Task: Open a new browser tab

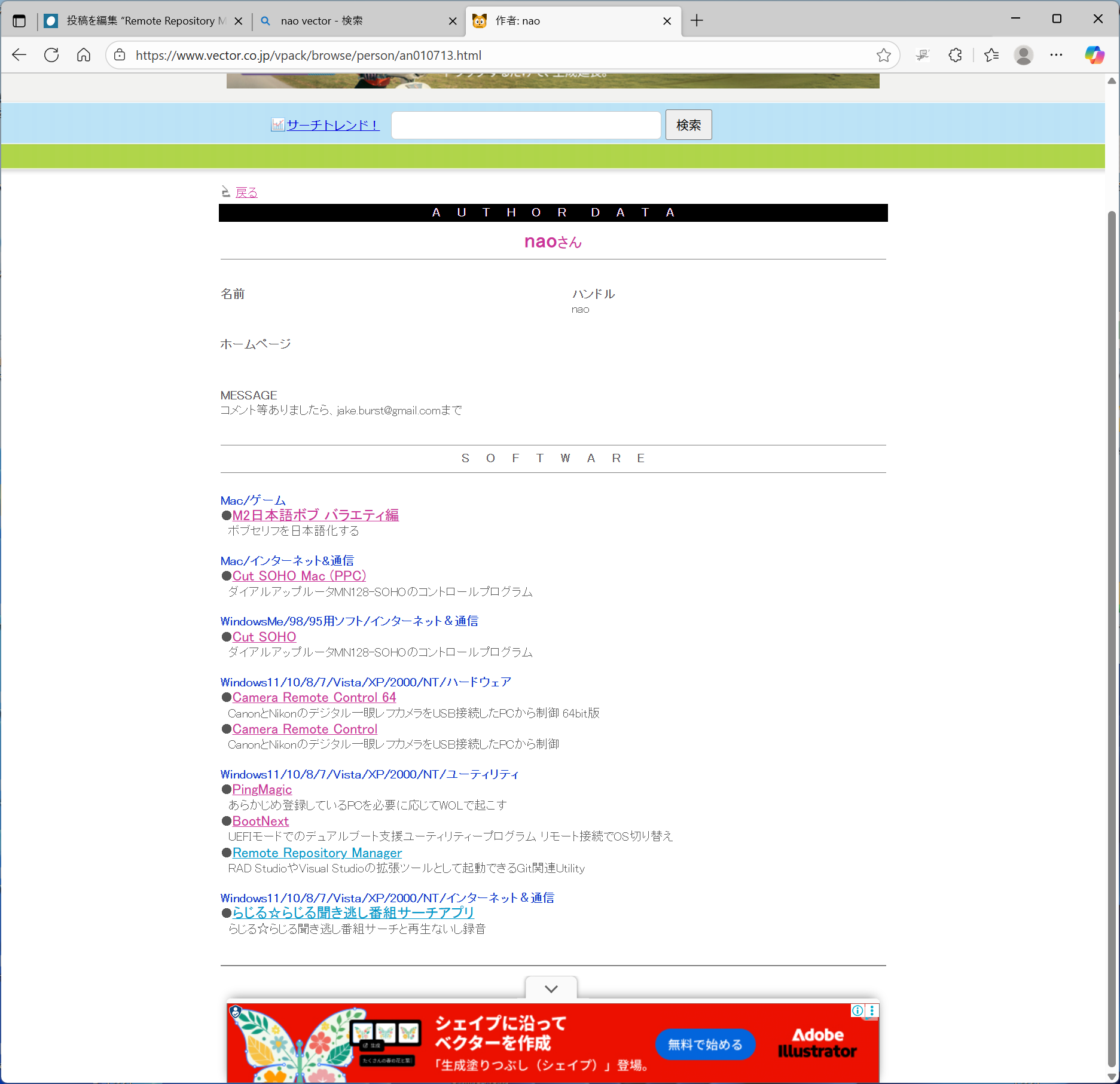Action: [697, 21]
